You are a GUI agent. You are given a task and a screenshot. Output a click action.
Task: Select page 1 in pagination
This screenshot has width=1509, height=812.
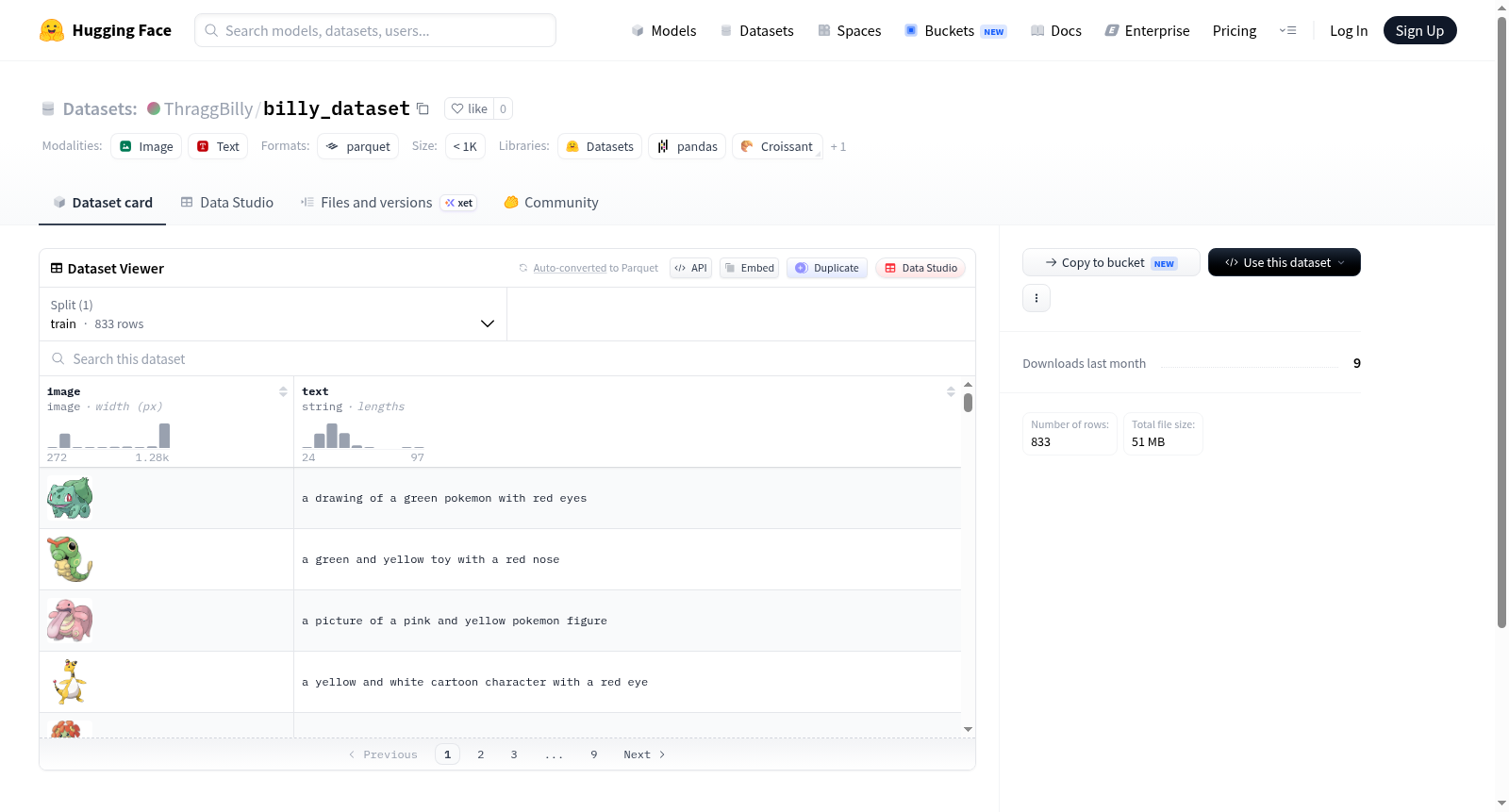coord(448,754)
